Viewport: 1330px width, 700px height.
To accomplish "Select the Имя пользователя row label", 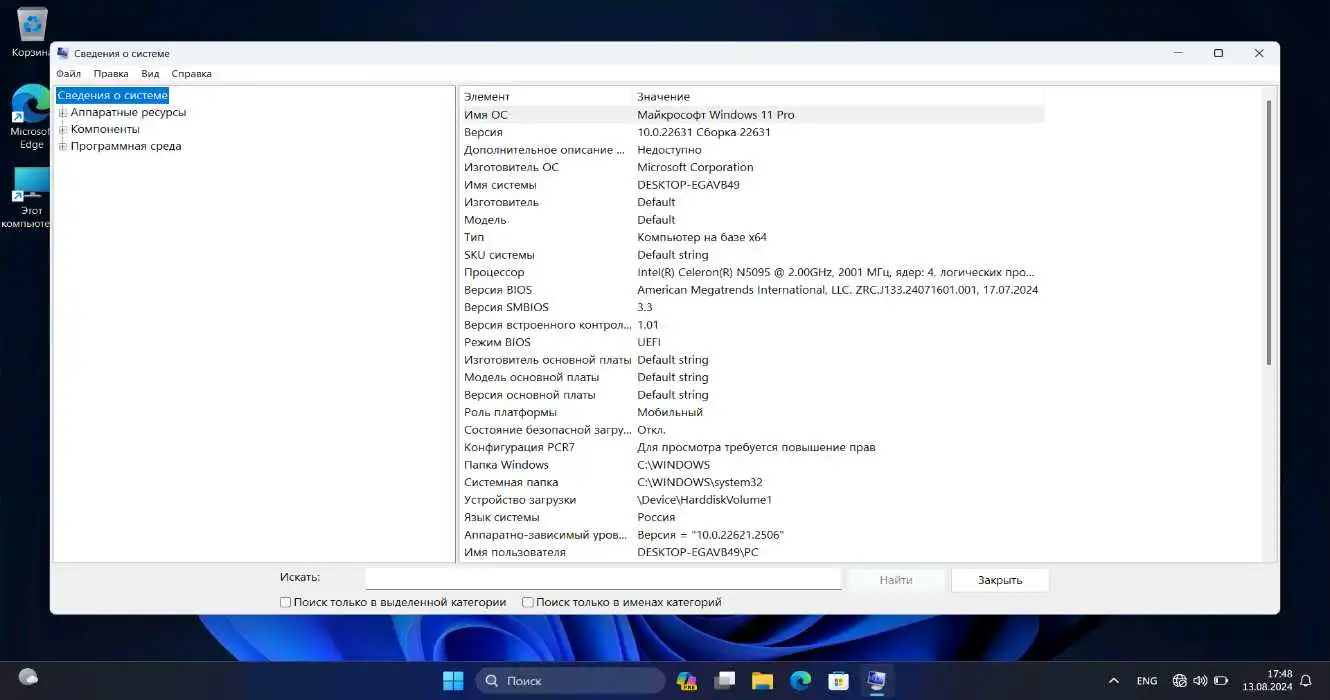I will [514, 552].
